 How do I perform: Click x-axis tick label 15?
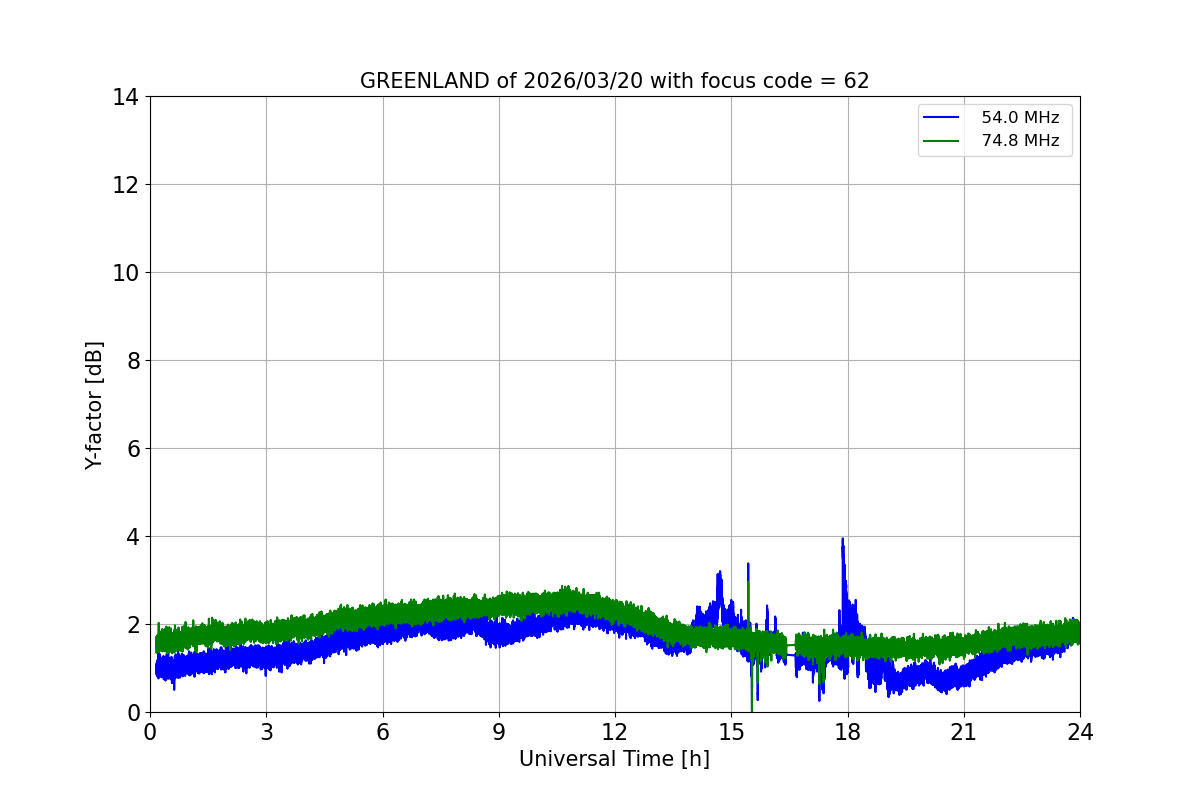click(731, 732)
